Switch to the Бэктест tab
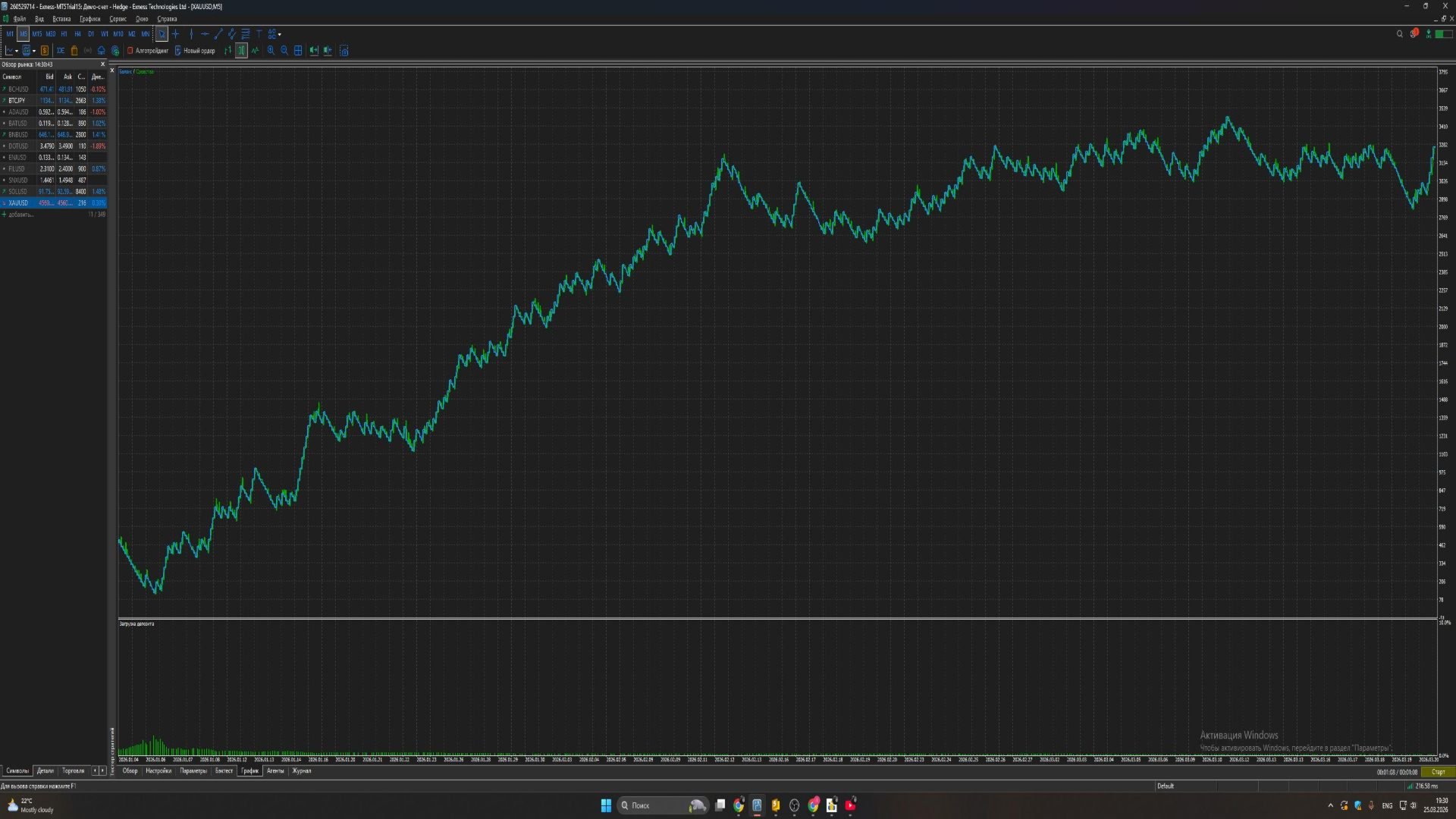The height and width of the screenshot is (819, 1456). pos(224,770)
